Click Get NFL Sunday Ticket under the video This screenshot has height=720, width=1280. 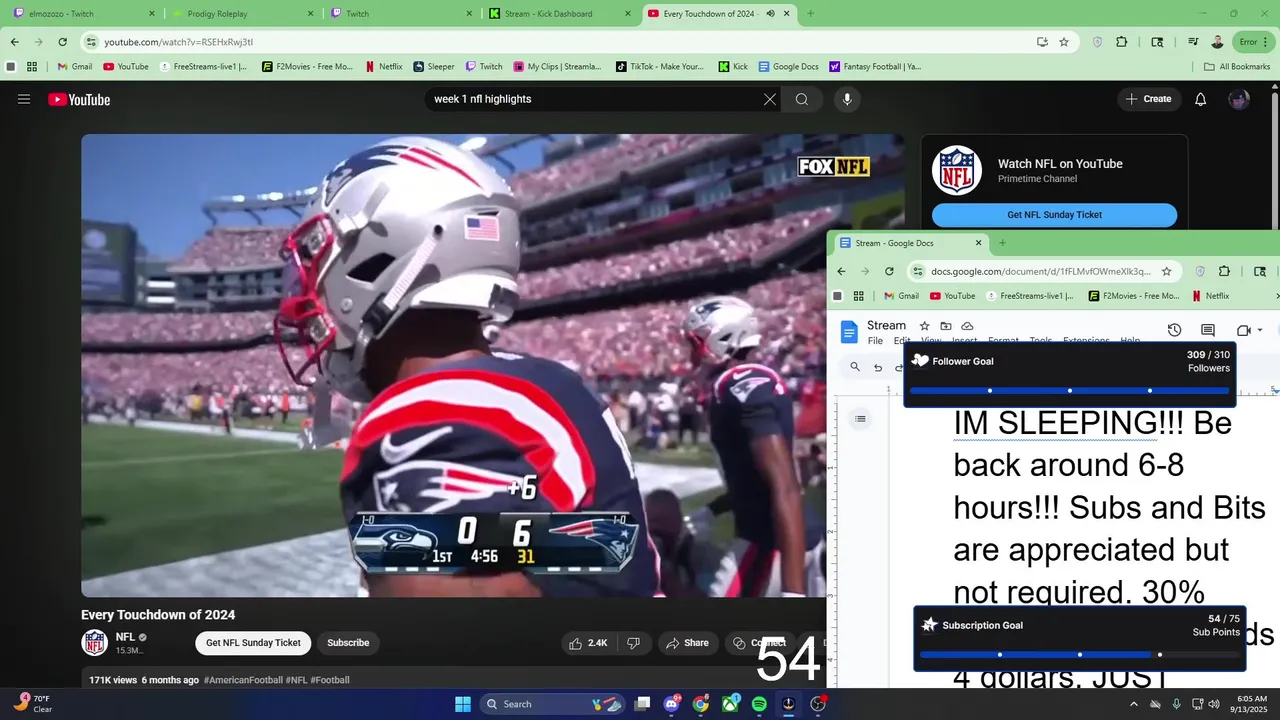point(253,643)
